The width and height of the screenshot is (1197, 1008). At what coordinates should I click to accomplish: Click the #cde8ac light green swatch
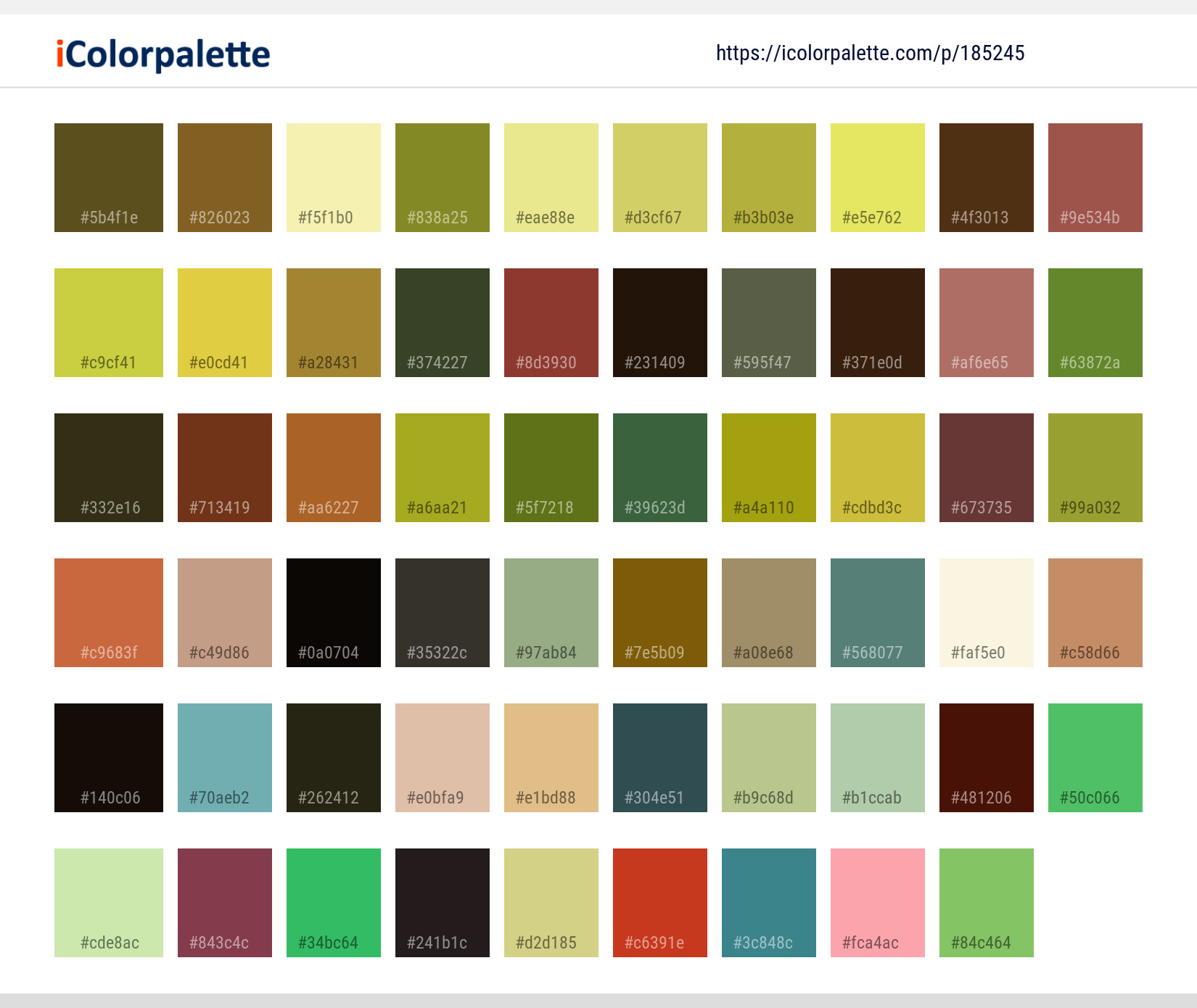point(109,903)
